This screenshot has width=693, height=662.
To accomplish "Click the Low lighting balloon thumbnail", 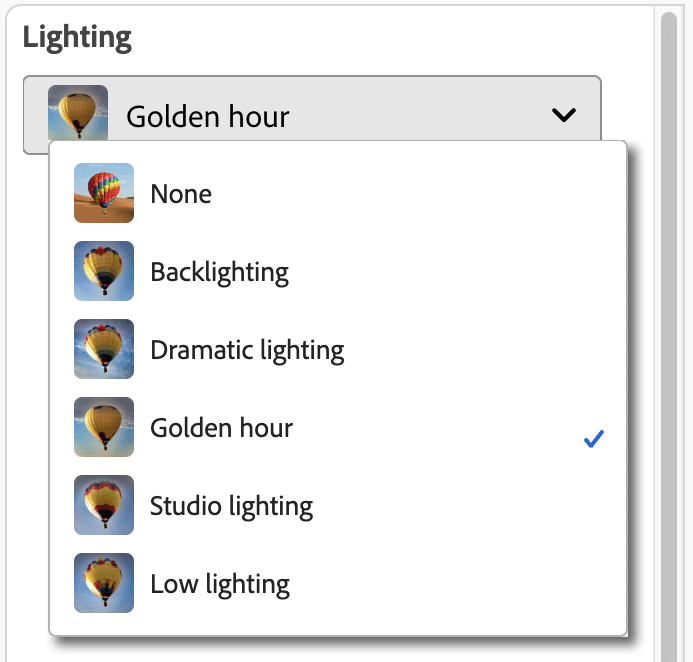I will pyautogui.click(x=104, y=583).
